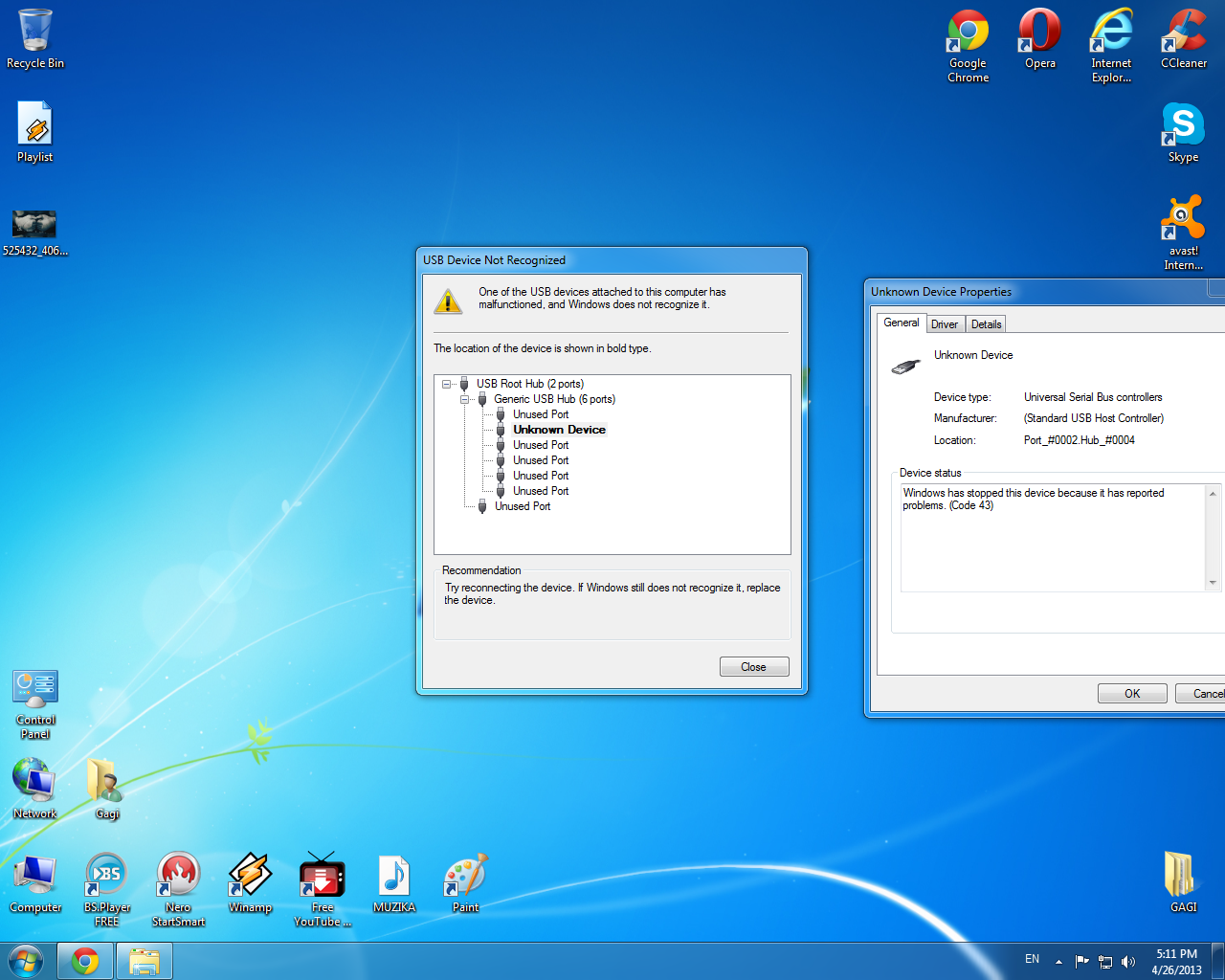The width and height of the screenshot is (1225, 980).
Task: Click the volume speaker icon in tray
Action: (1128, 962)
